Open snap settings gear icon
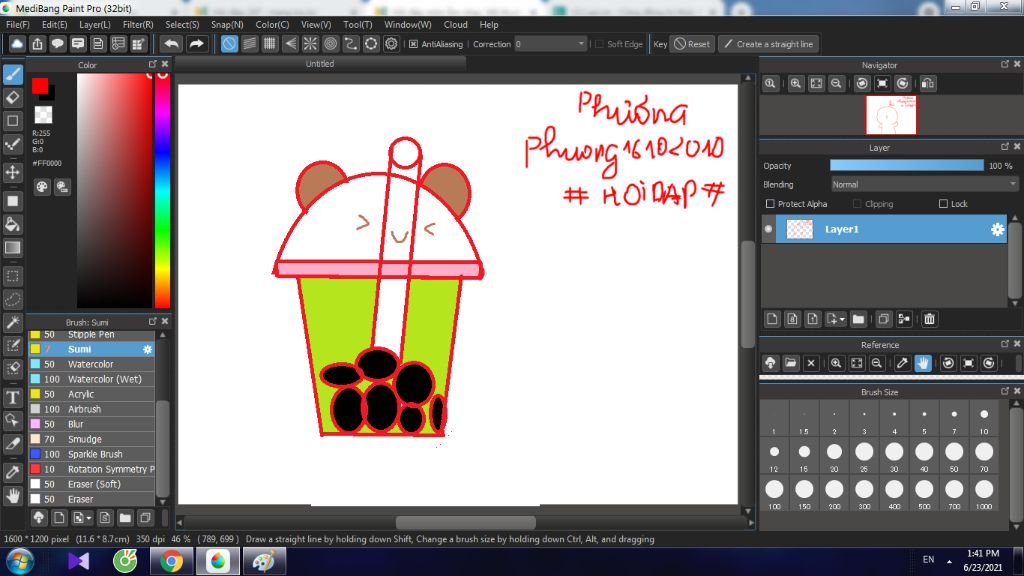Image resolution: width=1024 pixels, height=576 pixels. (x=391, y=44)
